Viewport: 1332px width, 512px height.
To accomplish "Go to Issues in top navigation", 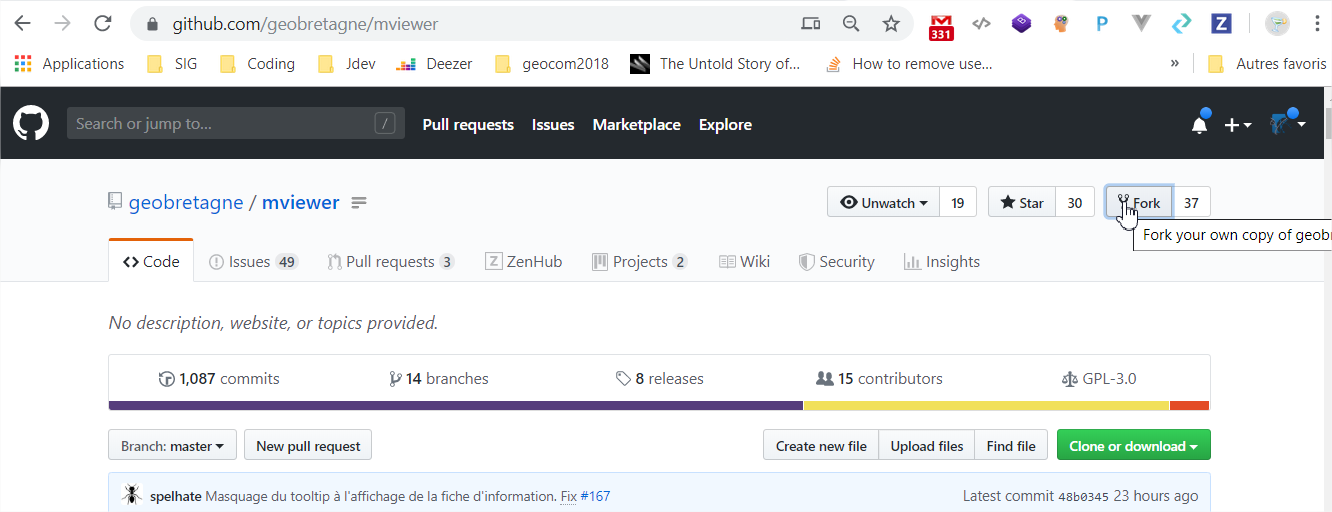I will [553, 125].
